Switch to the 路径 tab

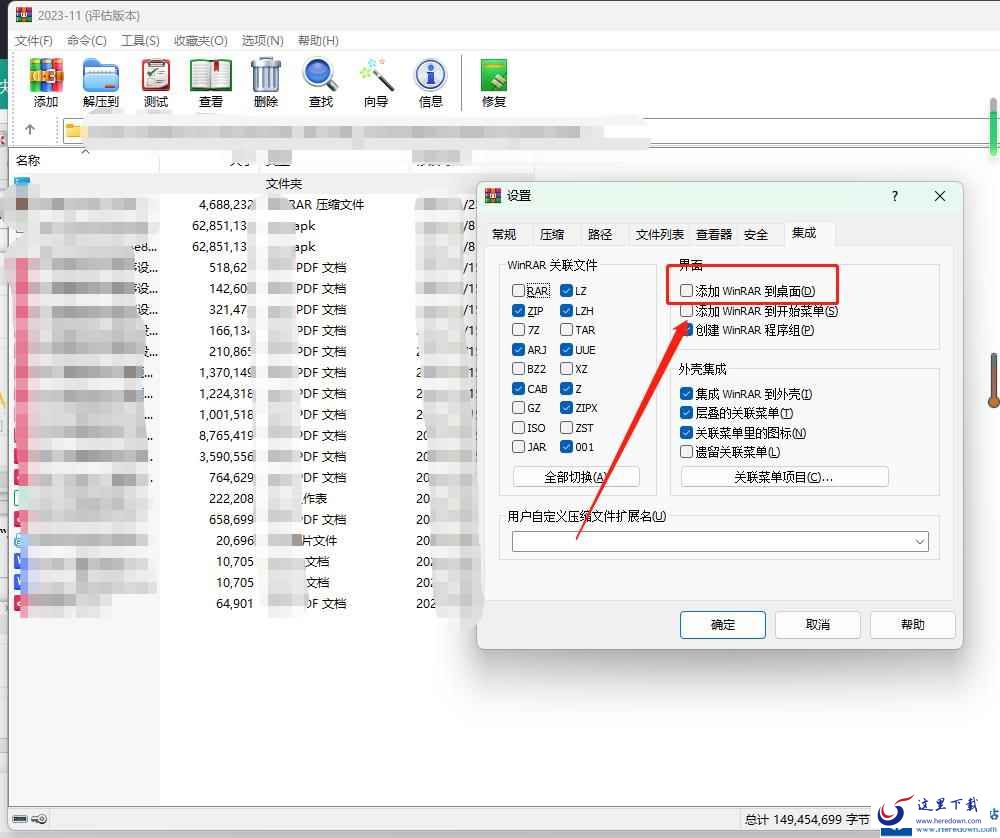[x=599, y=235]
